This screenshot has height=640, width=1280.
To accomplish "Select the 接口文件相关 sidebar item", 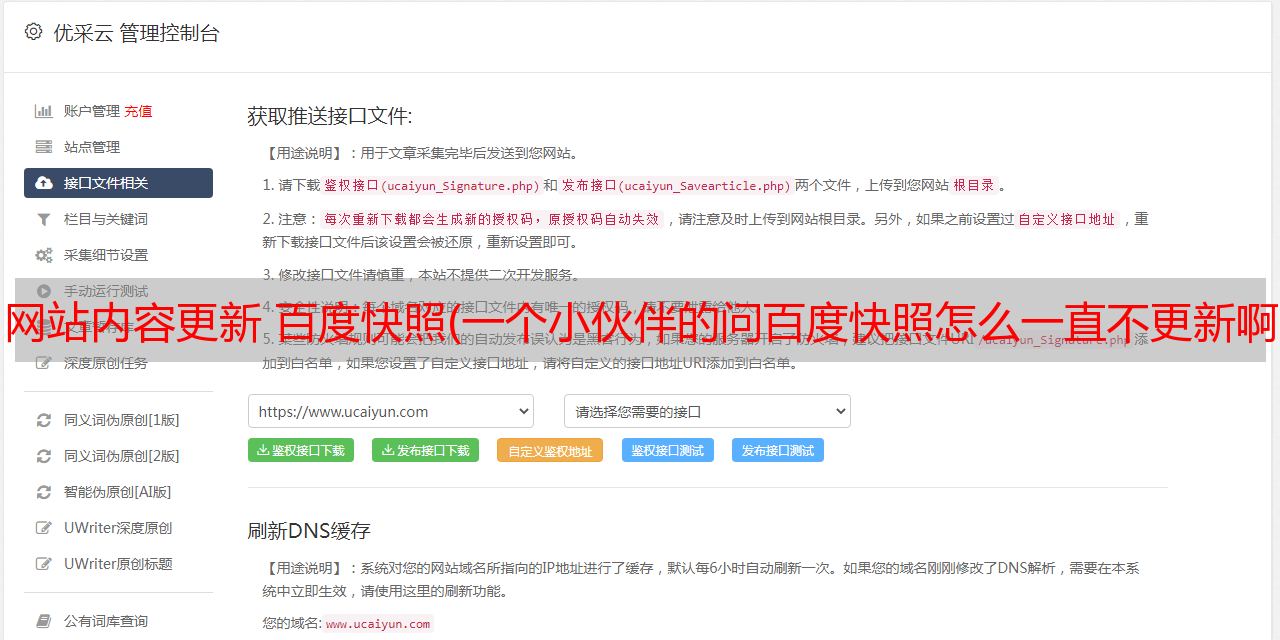I will [118, 183].
